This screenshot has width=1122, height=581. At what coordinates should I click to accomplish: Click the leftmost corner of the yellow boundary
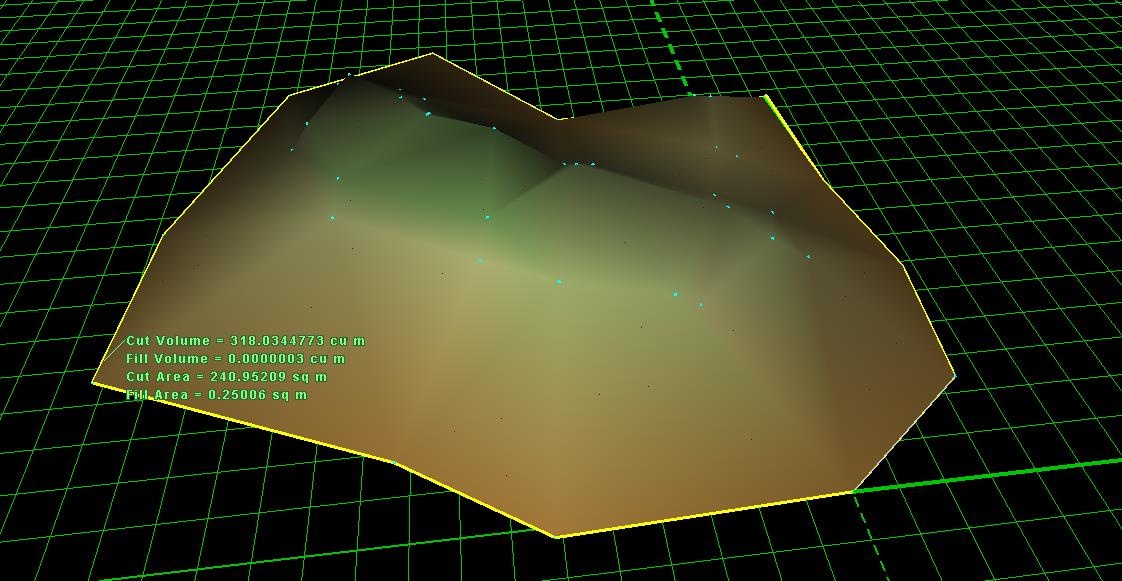pos(93,382)
